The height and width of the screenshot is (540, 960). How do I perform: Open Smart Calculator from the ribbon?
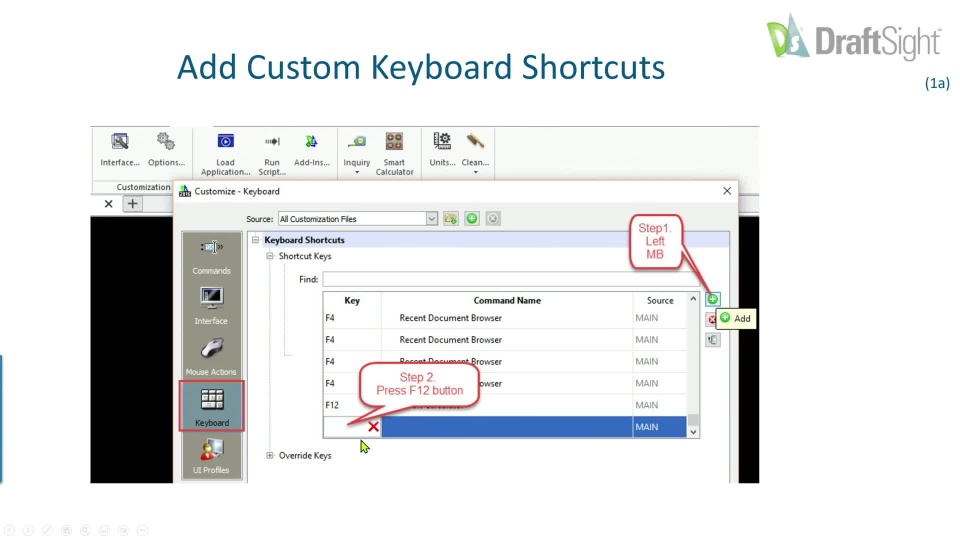coord(394,154)
